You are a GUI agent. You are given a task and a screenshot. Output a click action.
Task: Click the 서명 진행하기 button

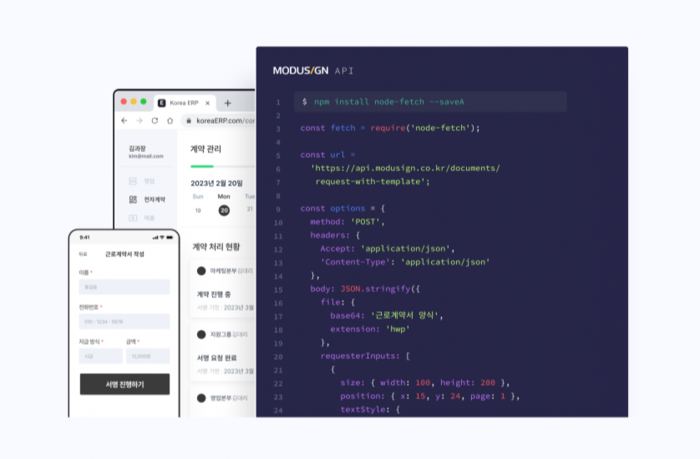tap(125, 384)
